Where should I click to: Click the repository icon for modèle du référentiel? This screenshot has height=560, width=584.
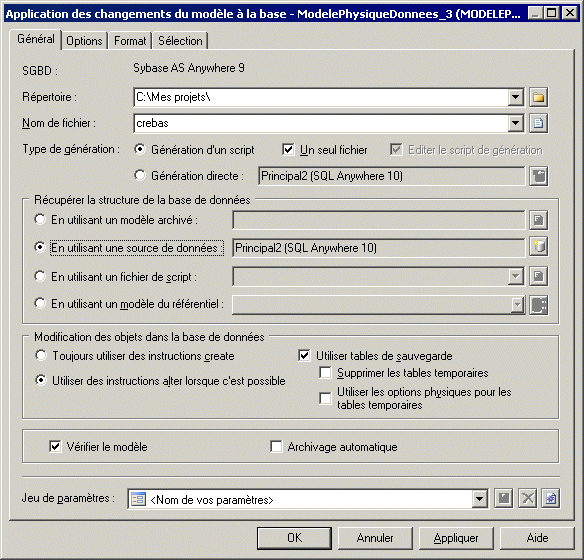(538, 305)
